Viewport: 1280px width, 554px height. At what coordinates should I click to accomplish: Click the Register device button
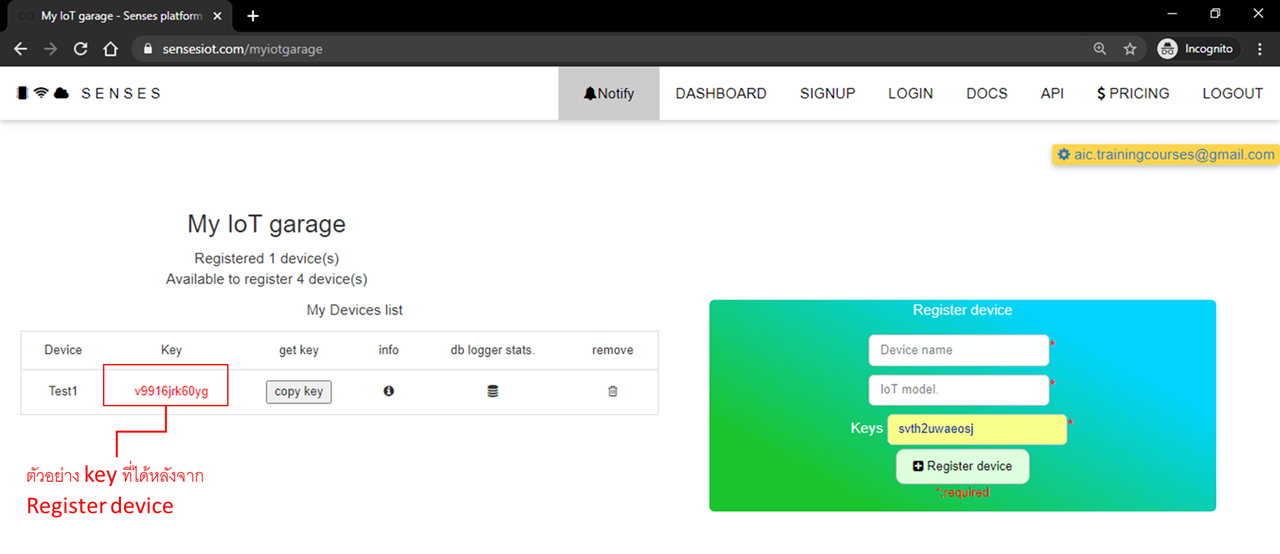tap(962, 466)
